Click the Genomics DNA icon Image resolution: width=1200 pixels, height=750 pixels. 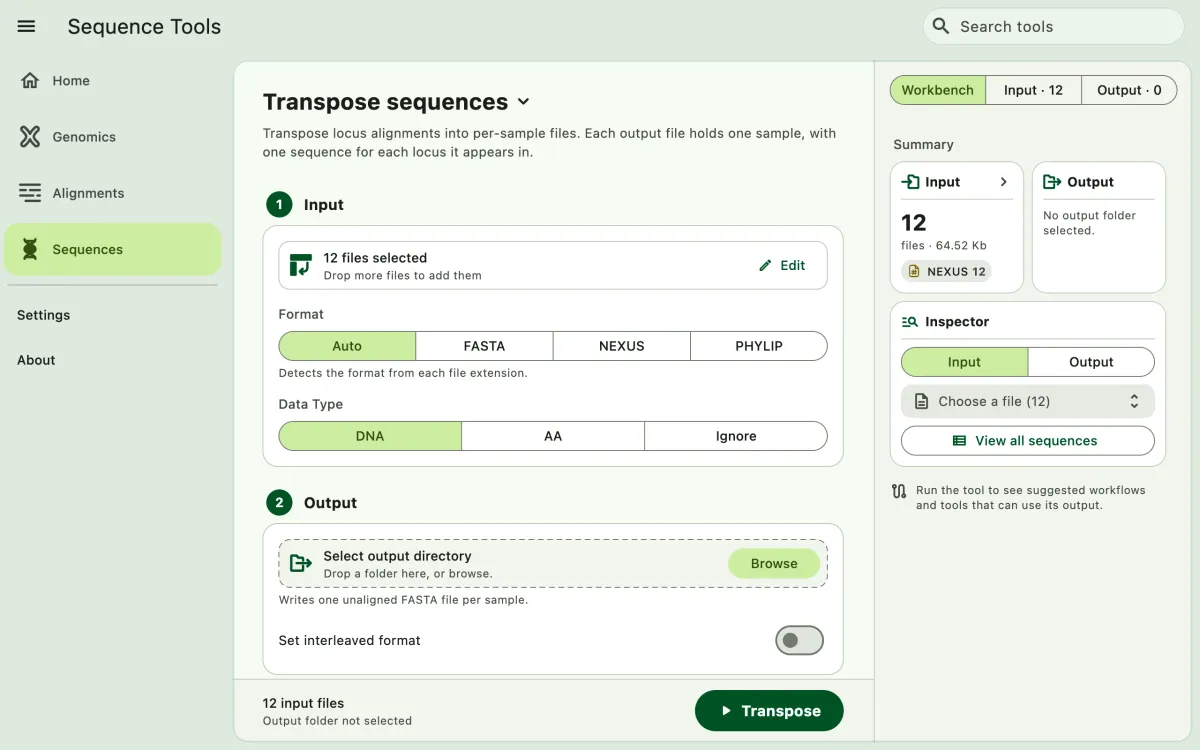pyautogui.click(x=30, y=137)
